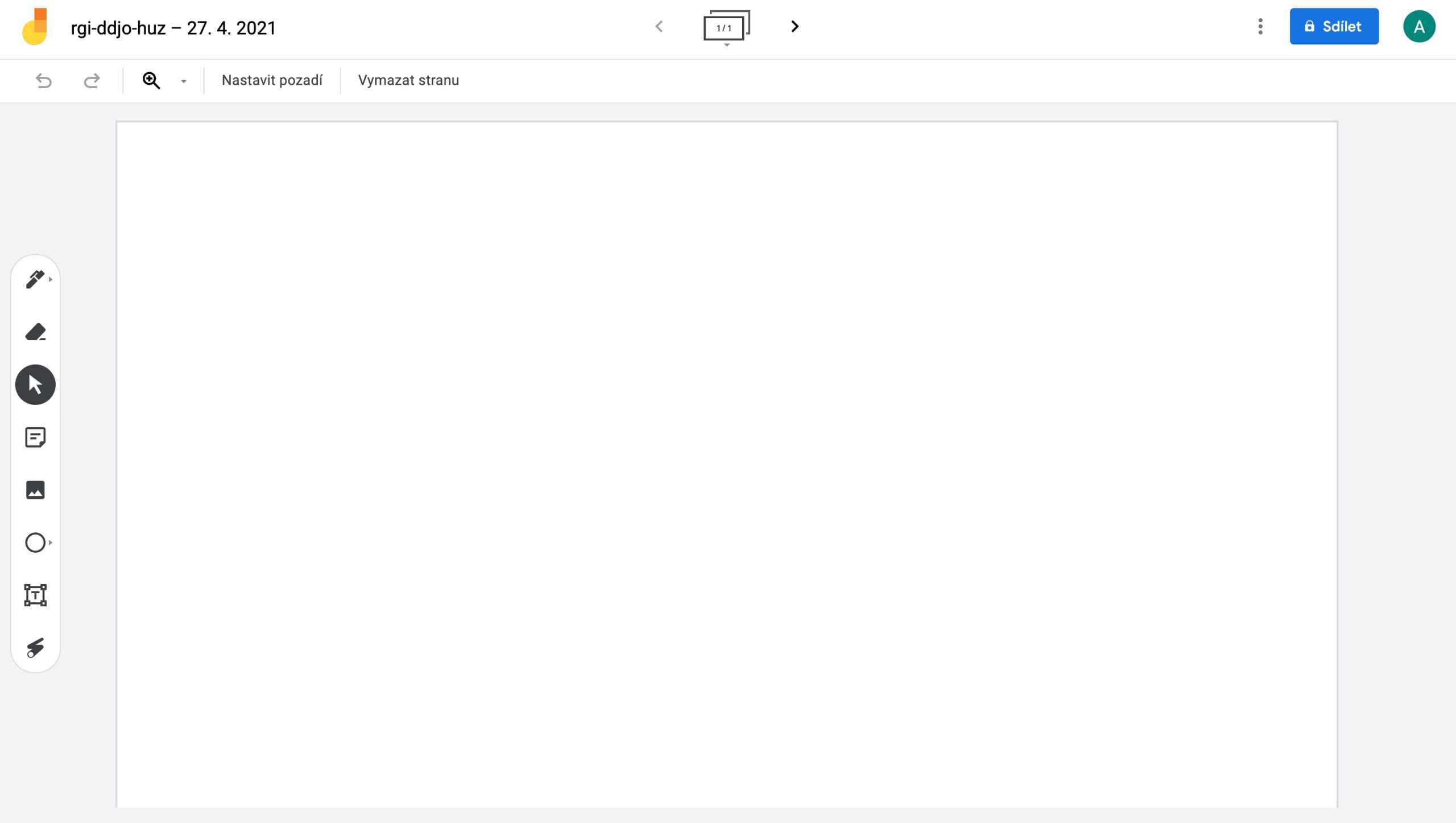
Task: Click the zoom magnifier icon
Action: point(151,80)
